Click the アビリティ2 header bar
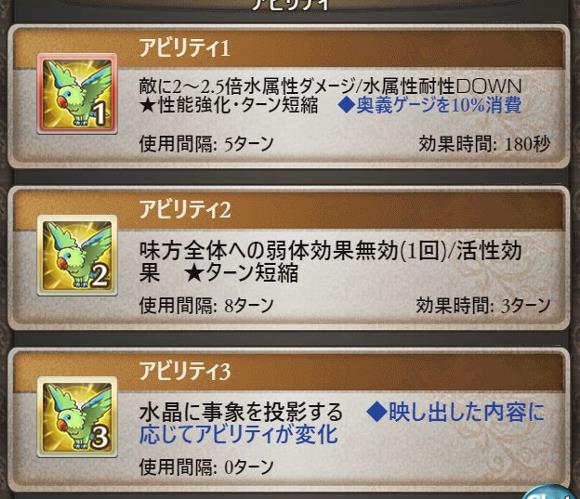This screenshot has width=580, height=499. pos(289,210)
